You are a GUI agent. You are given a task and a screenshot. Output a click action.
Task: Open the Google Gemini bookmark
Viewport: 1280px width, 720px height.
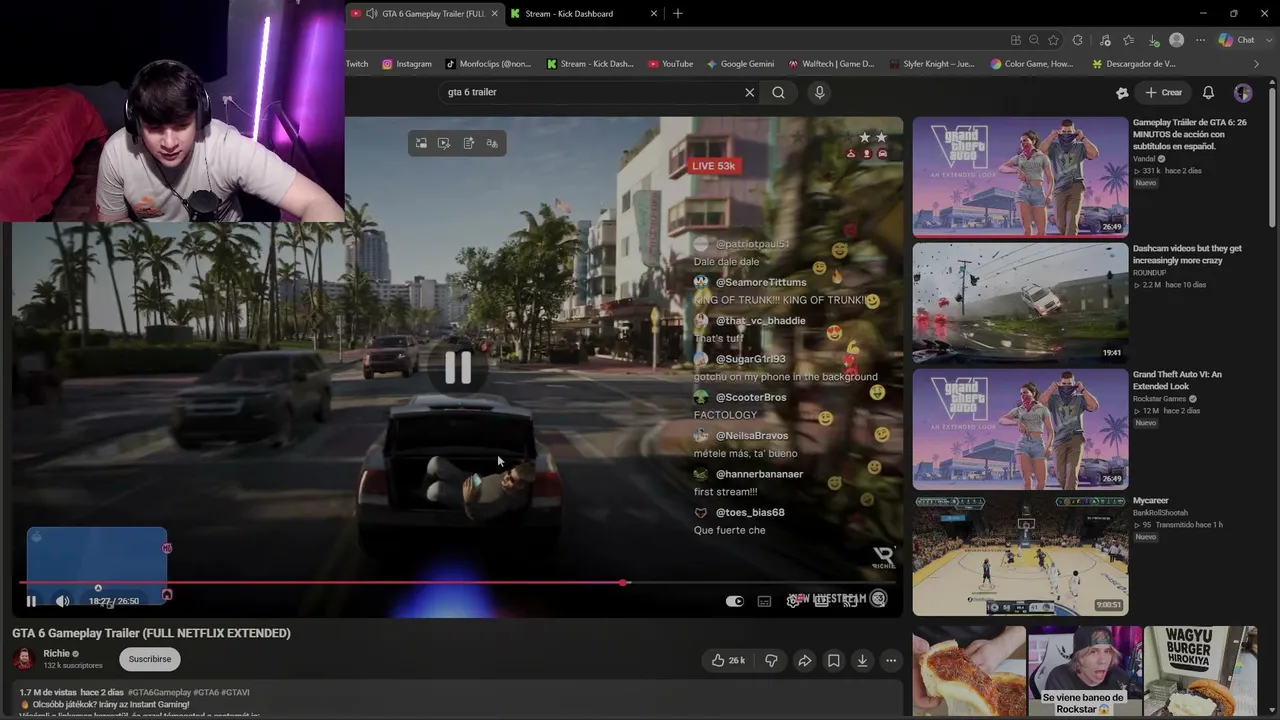(x=740, y=64)
